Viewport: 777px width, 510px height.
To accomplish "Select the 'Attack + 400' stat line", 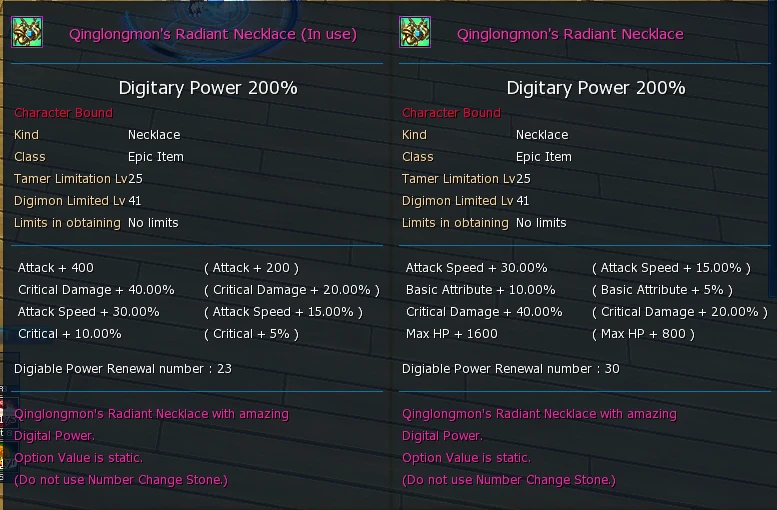I will click(56, 268).
